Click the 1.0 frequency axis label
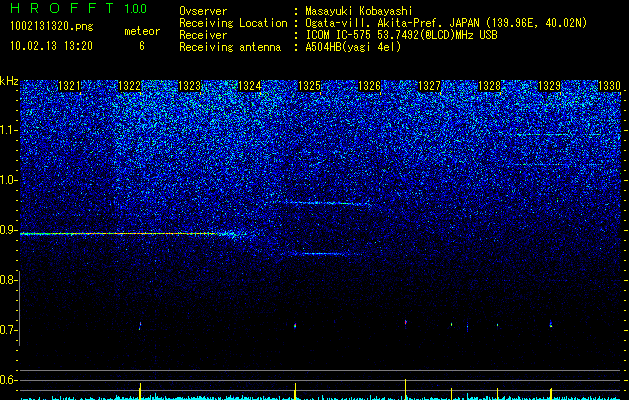 click(x=7, y=181)
